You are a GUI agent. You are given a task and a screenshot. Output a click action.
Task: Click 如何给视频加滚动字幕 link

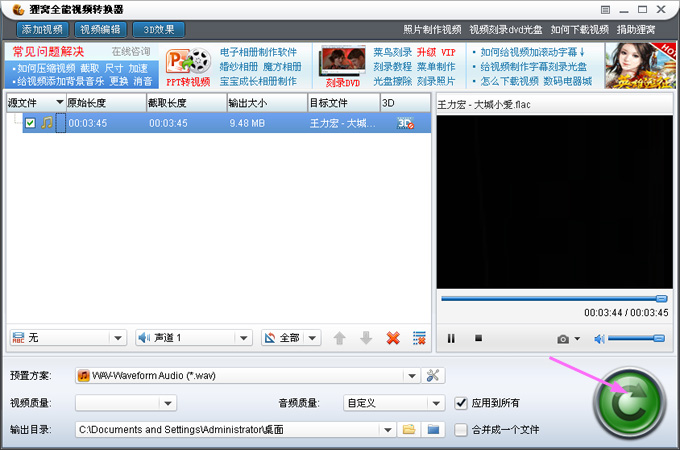tap(532, 52)
